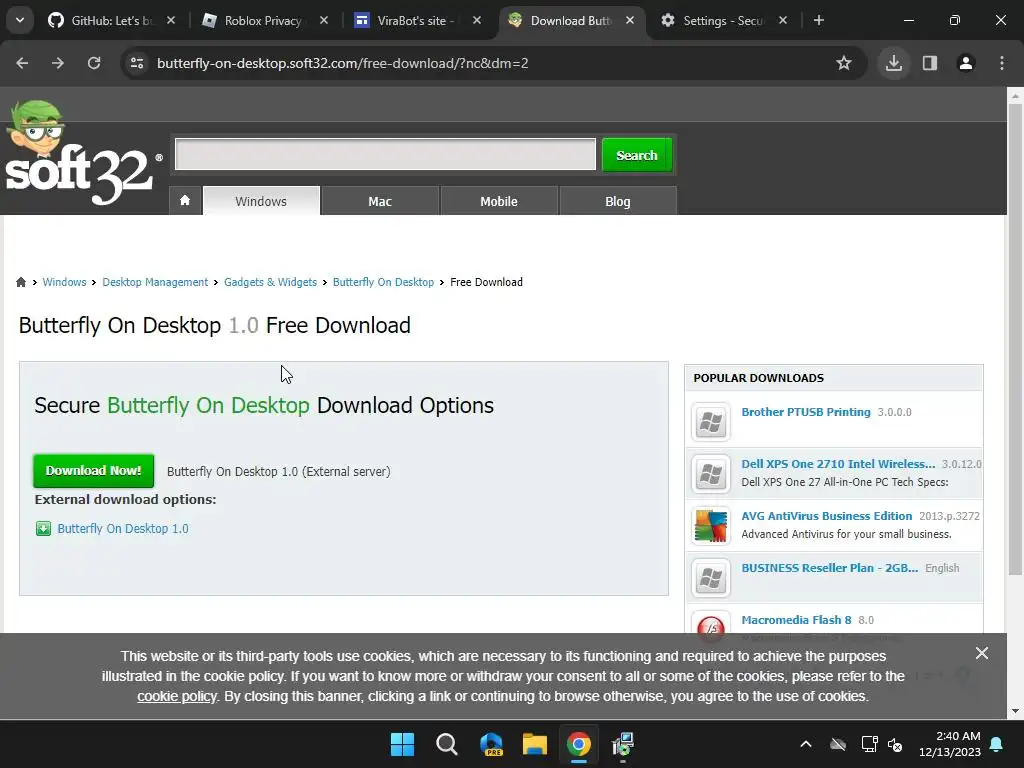Close the Settings tab
This screenshot has width=1024, height=768.
(783, 20)
